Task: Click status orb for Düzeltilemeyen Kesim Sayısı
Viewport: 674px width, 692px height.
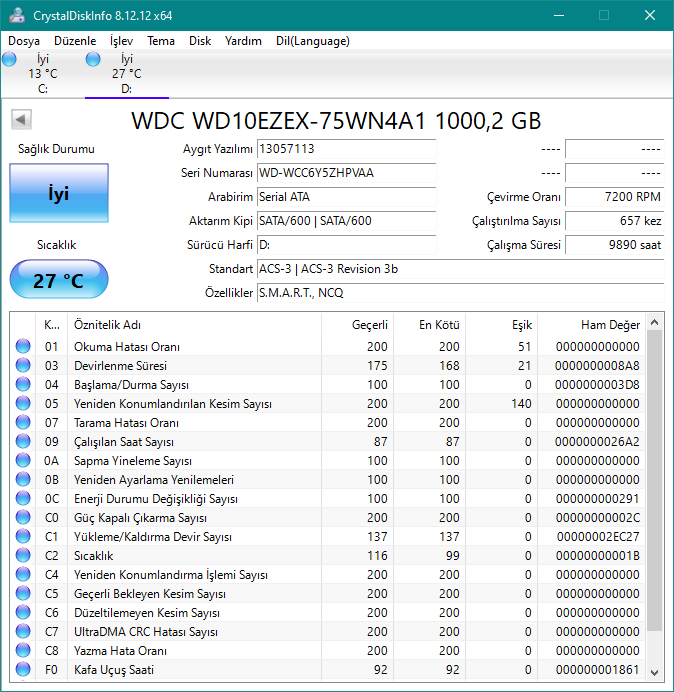Action: [x=23, y=612]
